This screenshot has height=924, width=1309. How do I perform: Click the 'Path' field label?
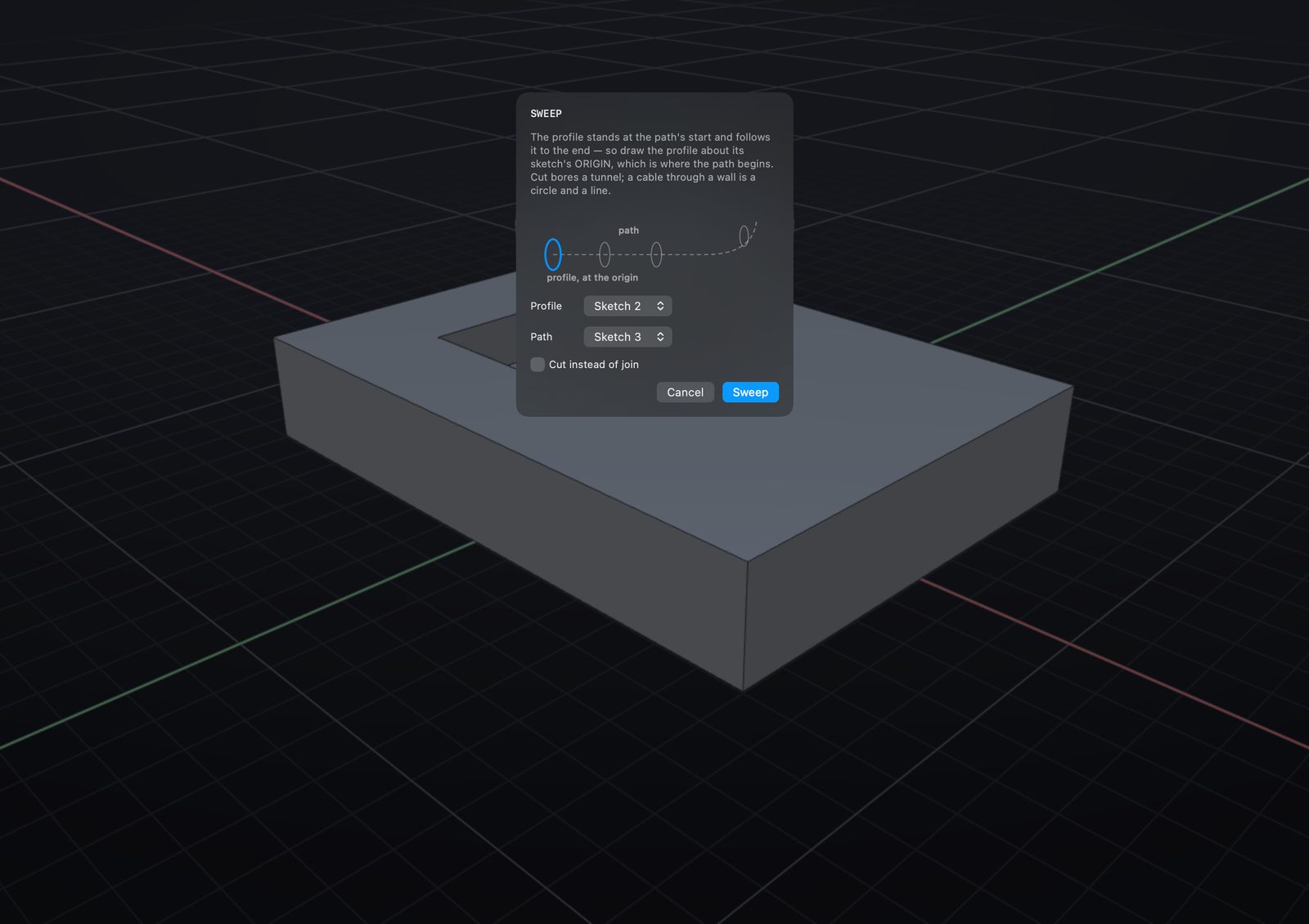coord(541,337)
